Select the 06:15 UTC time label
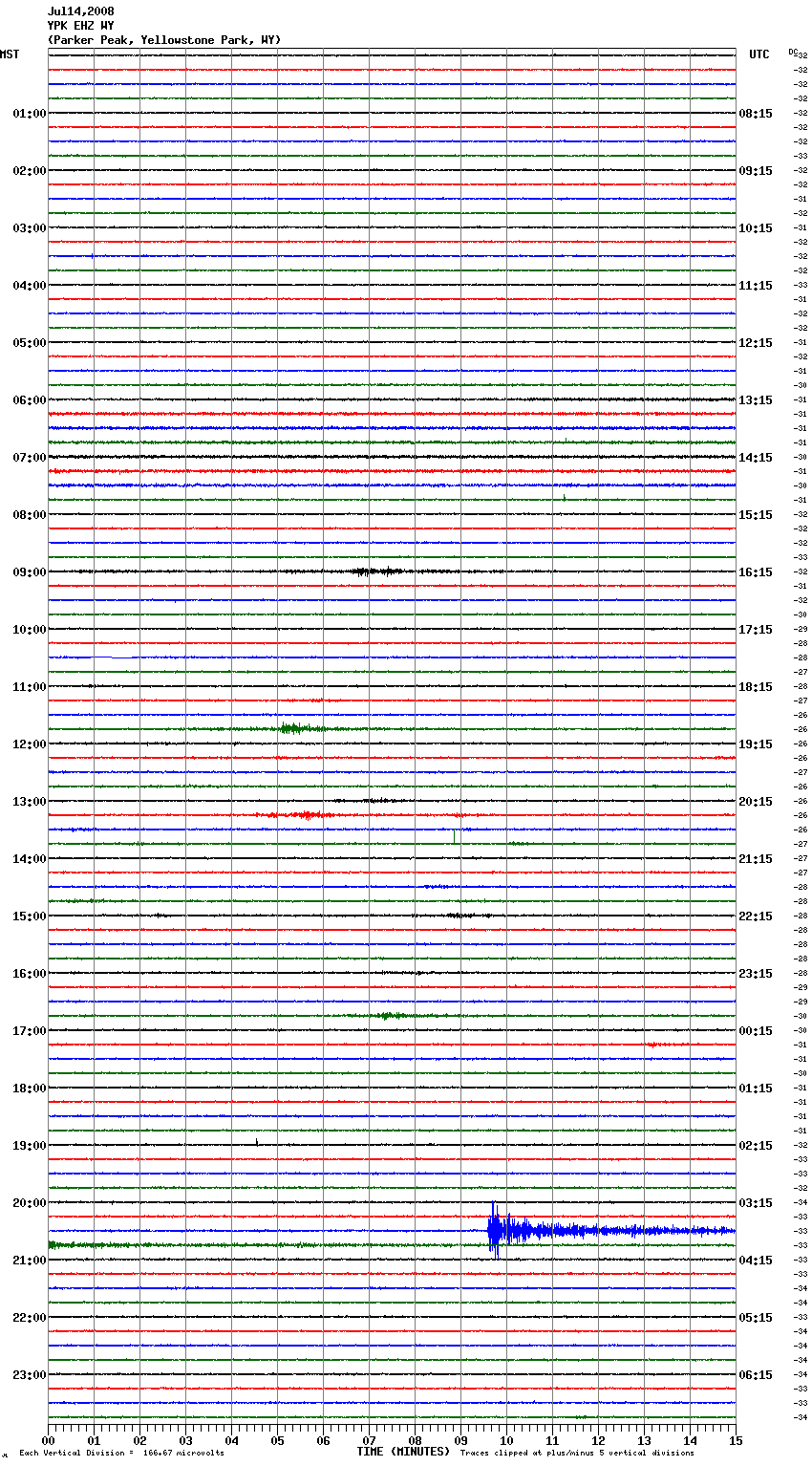 [756, 1375]
